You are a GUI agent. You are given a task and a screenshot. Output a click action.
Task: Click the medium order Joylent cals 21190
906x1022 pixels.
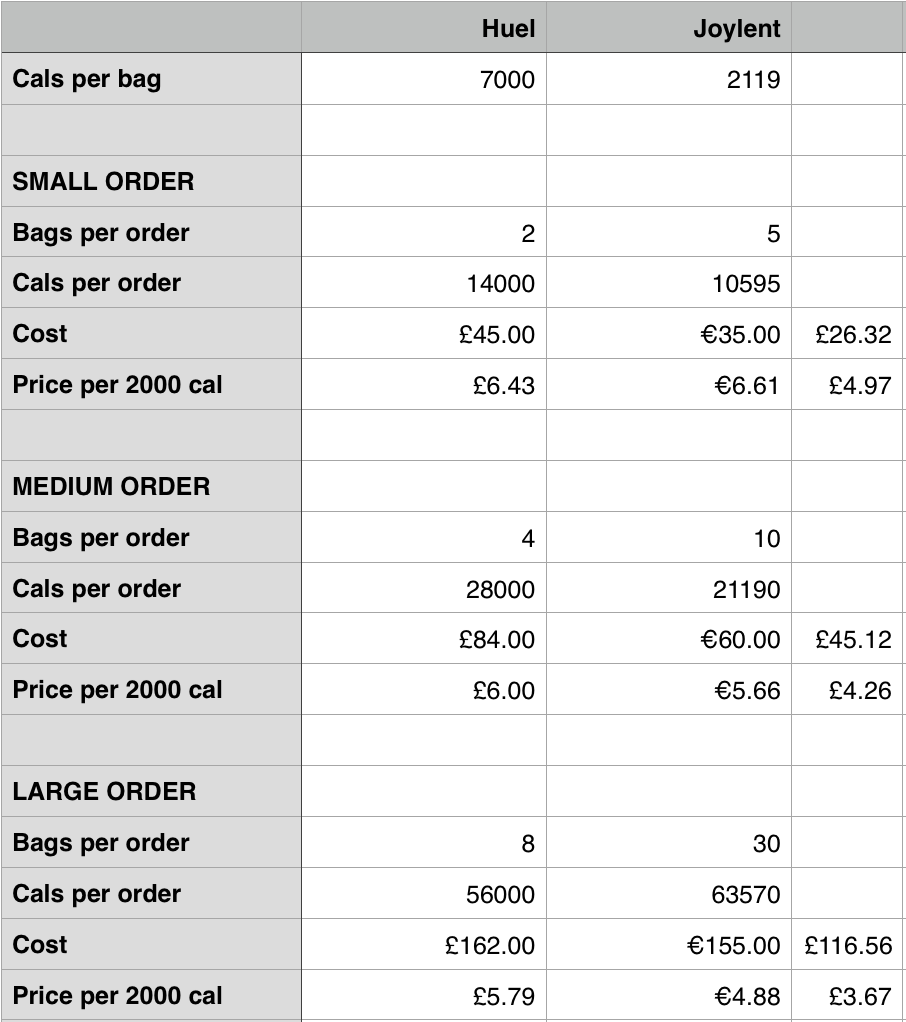pyautogui.click(x=669, y=589)
